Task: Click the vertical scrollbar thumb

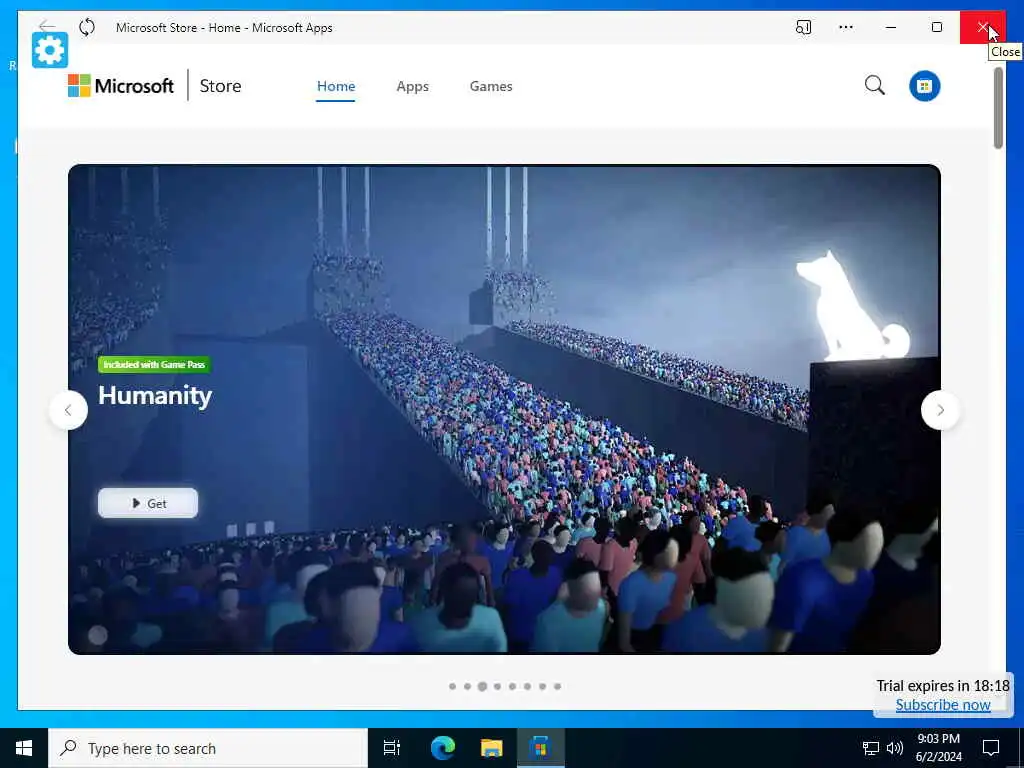Action: (x=998, y=108)
